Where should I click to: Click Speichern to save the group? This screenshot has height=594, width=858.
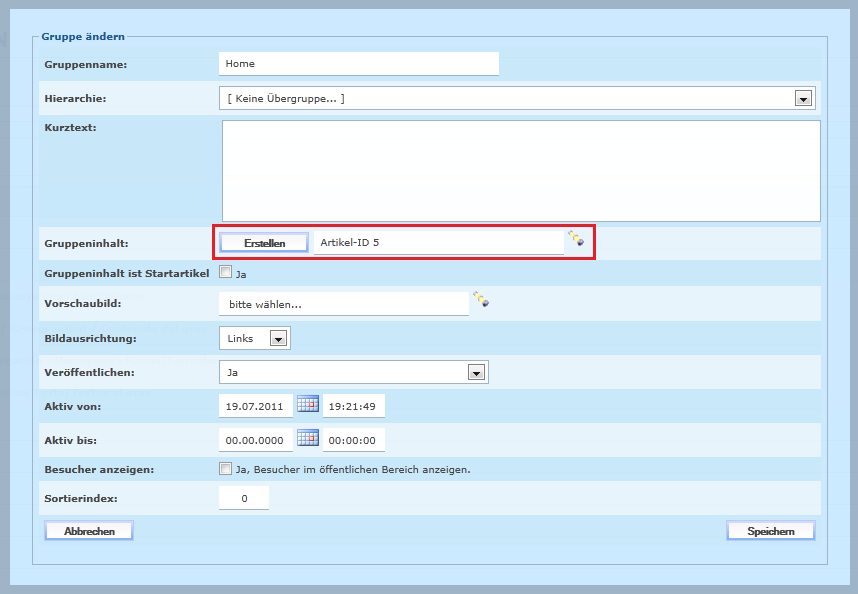click(770, 531)
